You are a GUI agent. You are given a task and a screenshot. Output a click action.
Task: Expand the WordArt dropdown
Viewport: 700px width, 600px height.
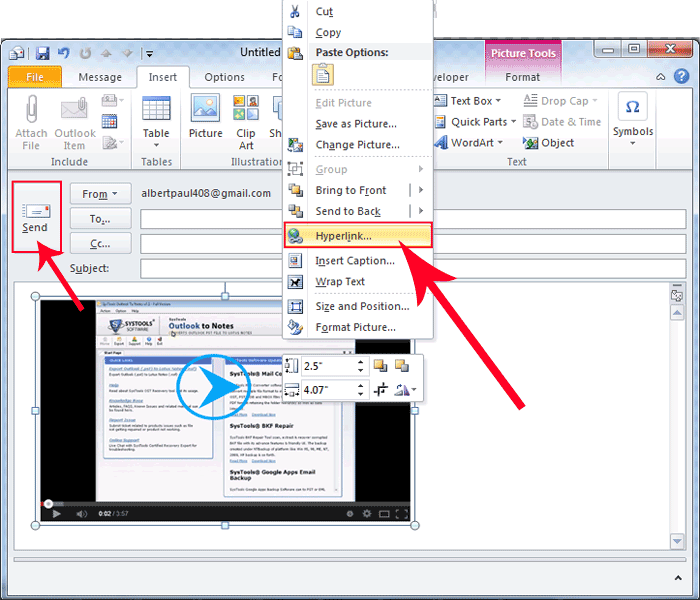(x=500, y=142)
